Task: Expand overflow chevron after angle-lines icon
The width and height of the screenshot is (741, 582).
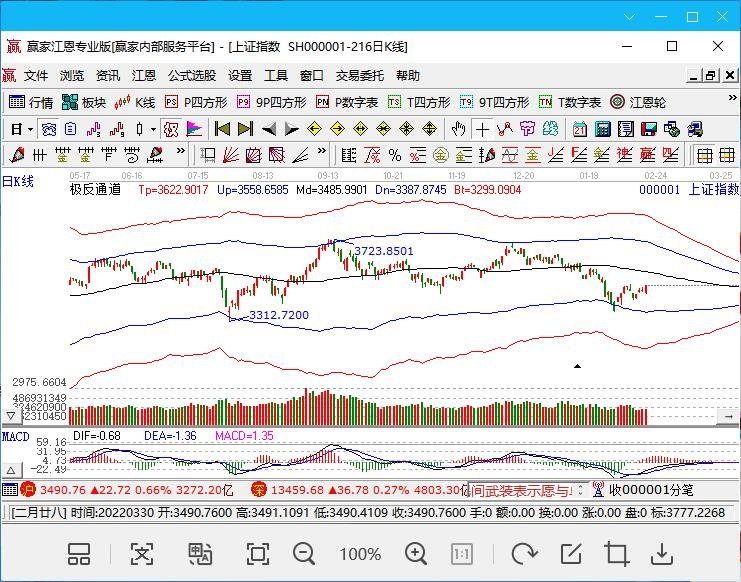Action: point(322,151)
